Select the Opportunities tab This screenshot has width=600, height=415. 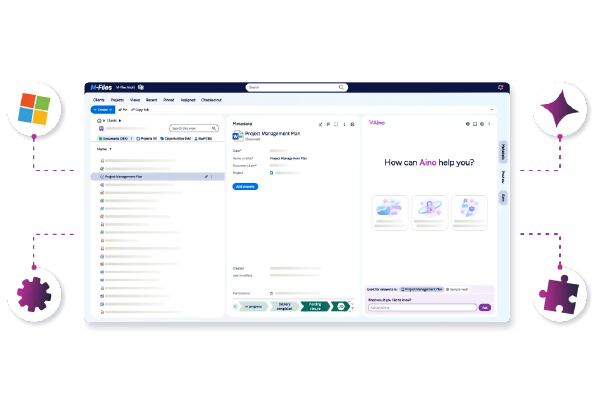click(176, 138)
